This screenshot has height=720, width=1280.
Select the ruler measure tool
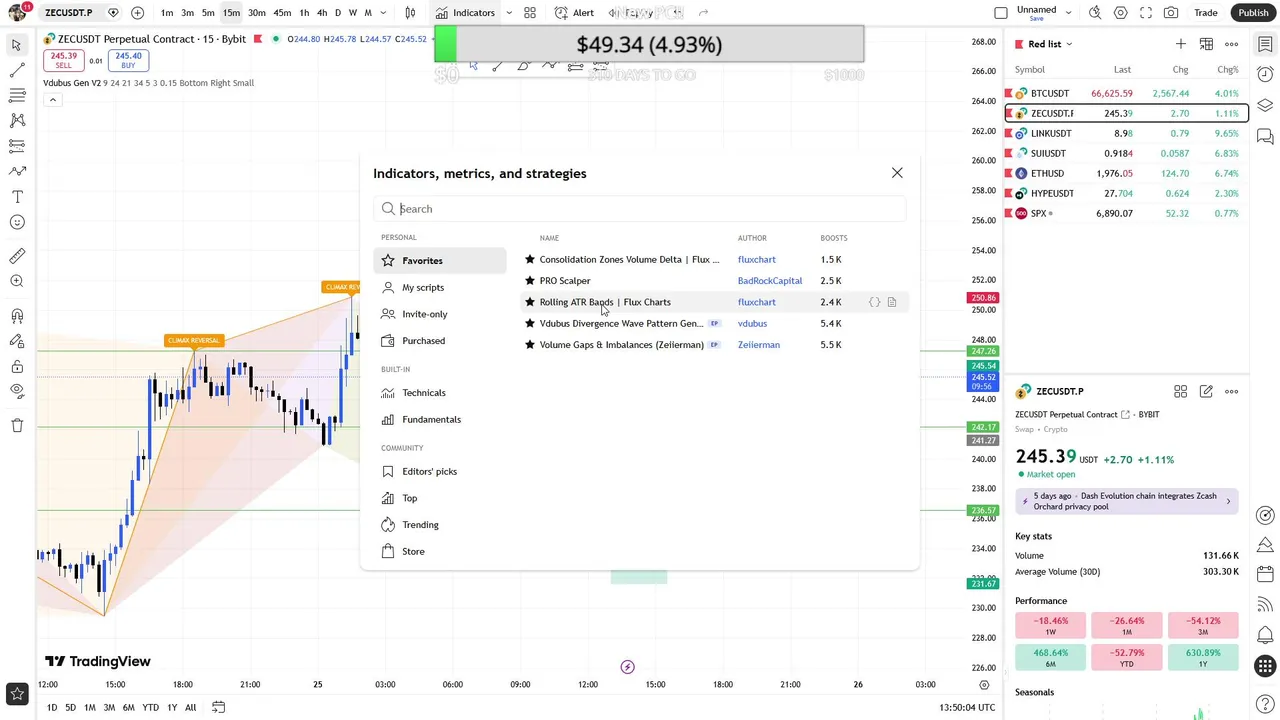17,256
